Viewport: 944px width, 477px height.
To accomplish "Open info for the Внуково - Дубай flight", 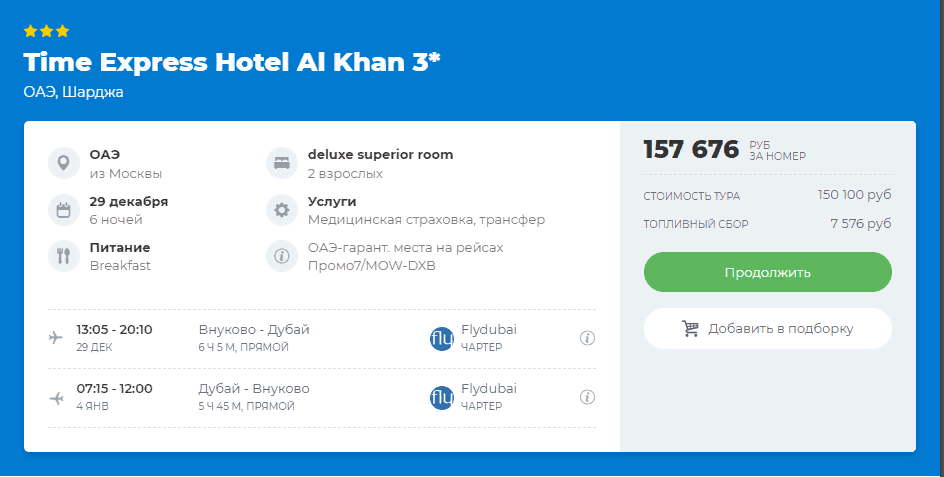I will tap(587, 338).
